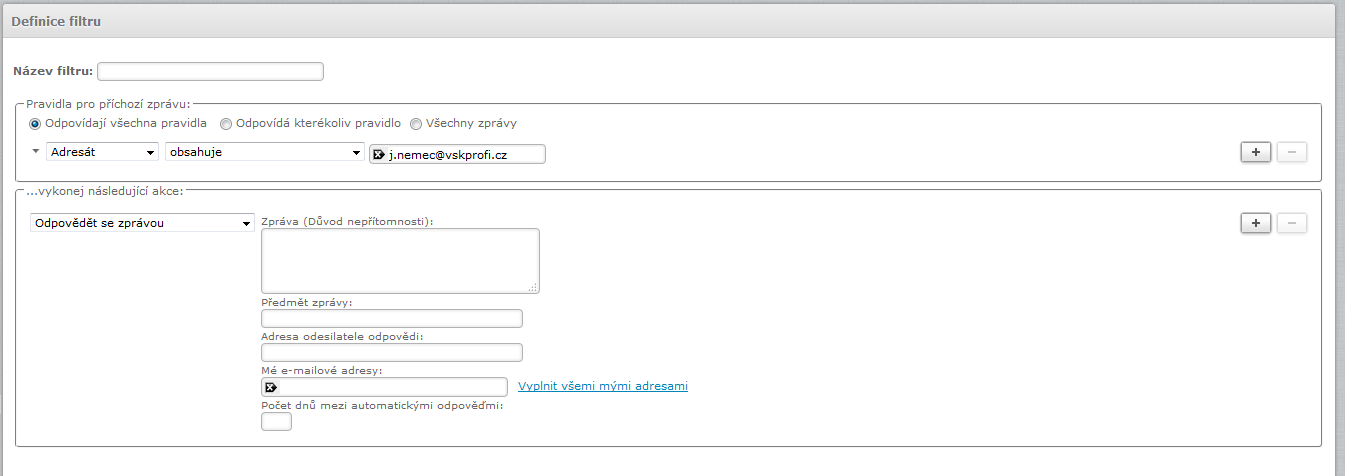Remove the action with the minus button
Image resolution: width=1345 pixels, height=476 pixels.
1291,223
